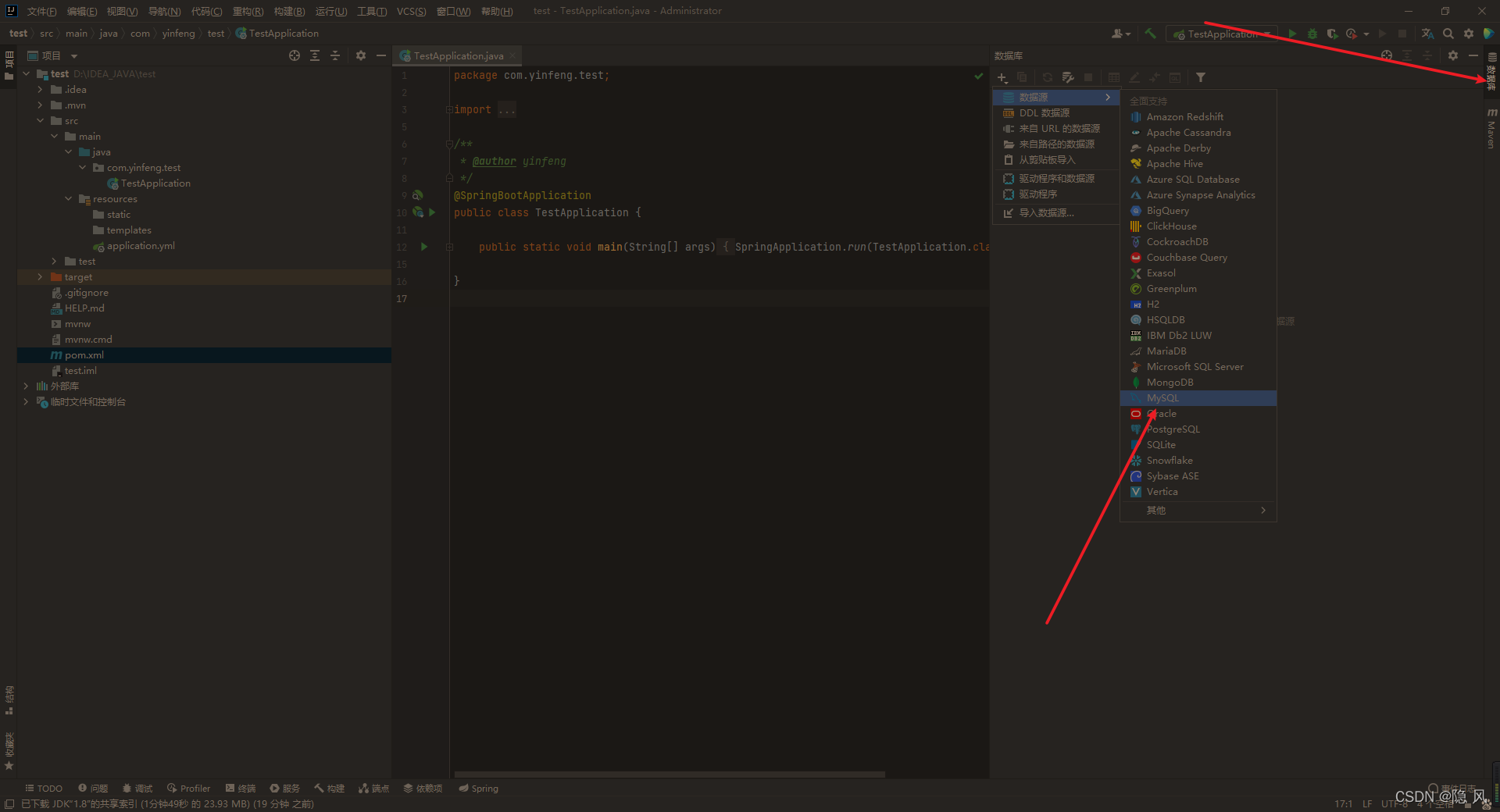Click breadcrumb yinfeng in navigation bar
The image size is (1500, 812).
tap(178, 34)
